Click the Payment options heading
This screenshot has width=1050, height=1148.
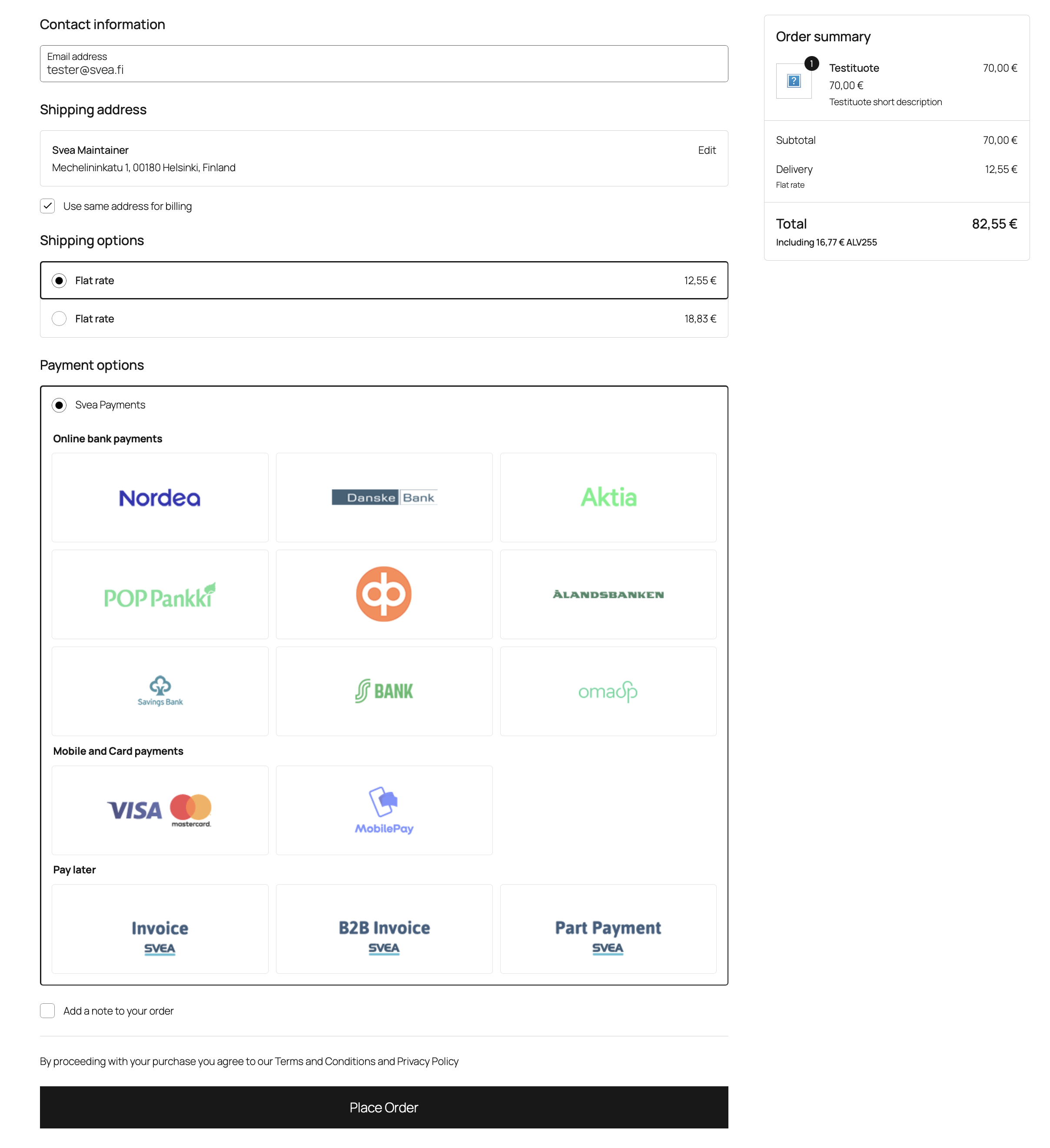pyautogui.click(x=92, y=365)
